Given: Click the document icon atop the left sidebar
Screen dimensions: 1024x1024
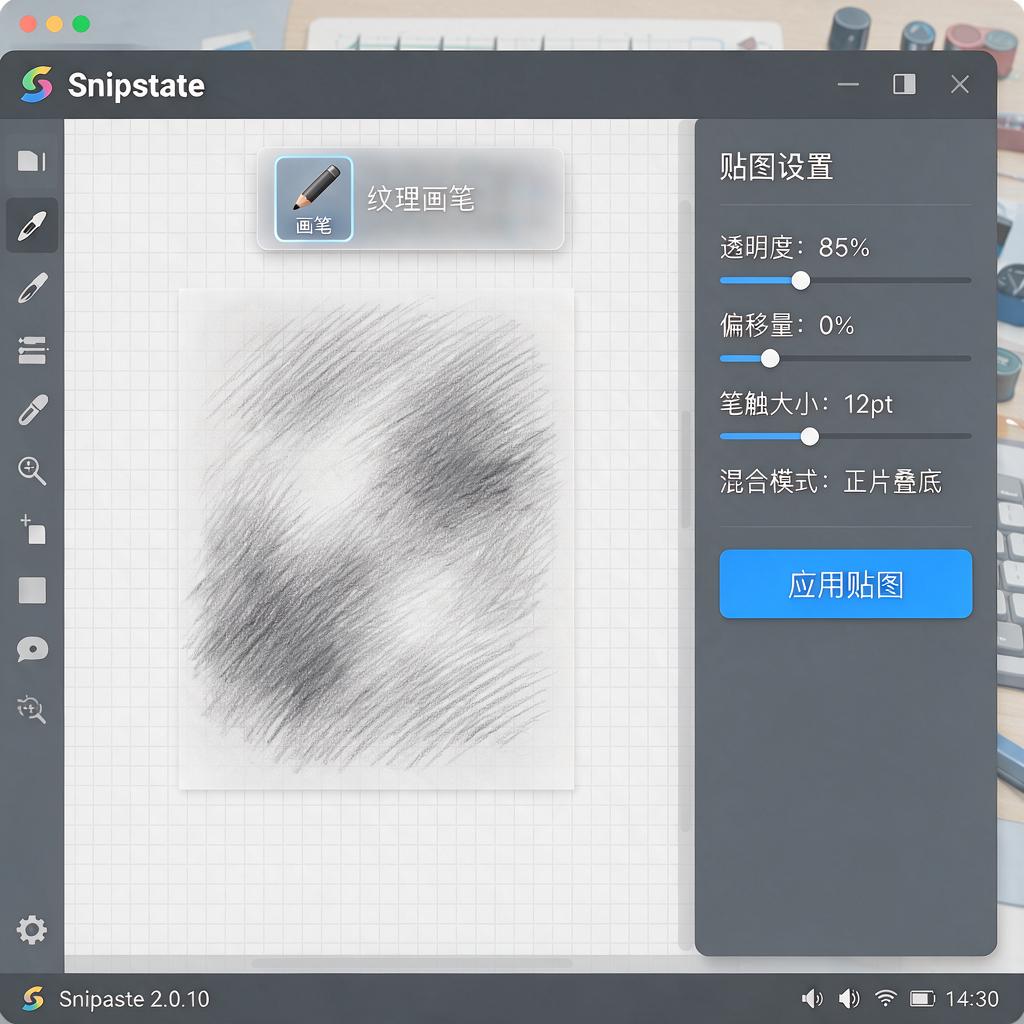Looking at the screenshot, I should coord(31,161).
